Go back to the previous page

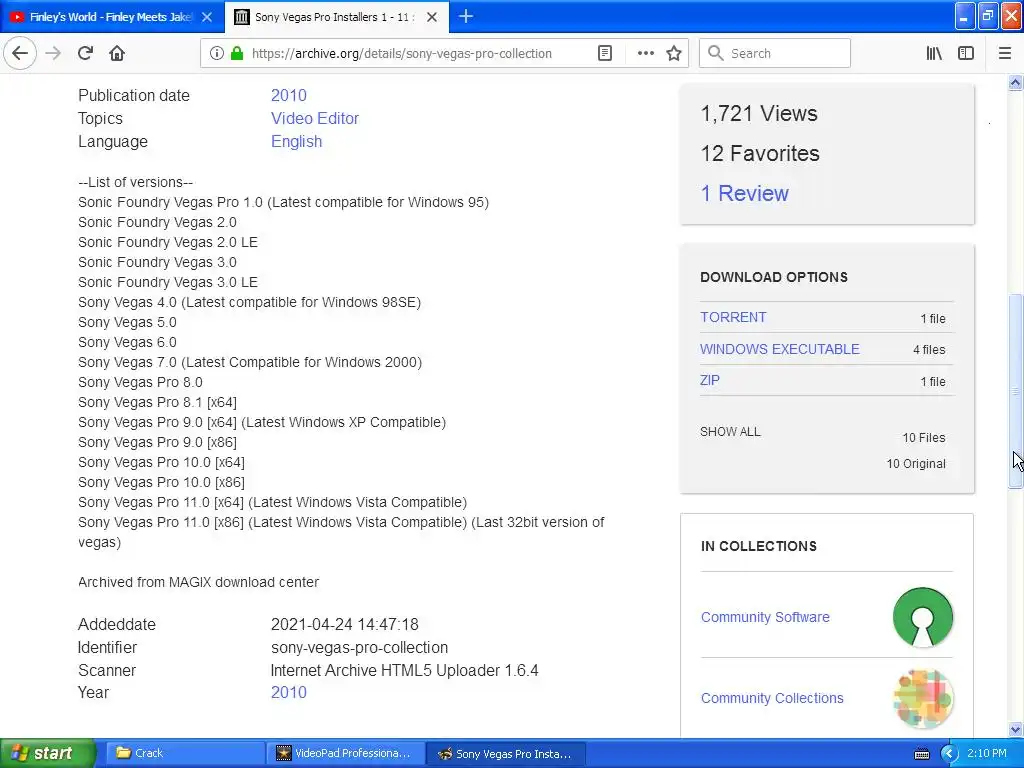[20, 53]
